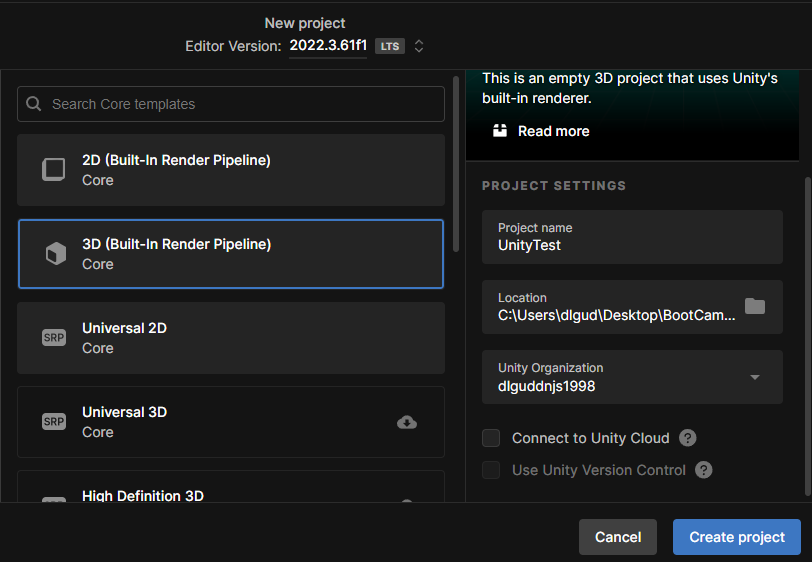Click the template list scrollbar
Viewport: 812px width, 562px height.
pyautogui.click(x=456, y=164)
